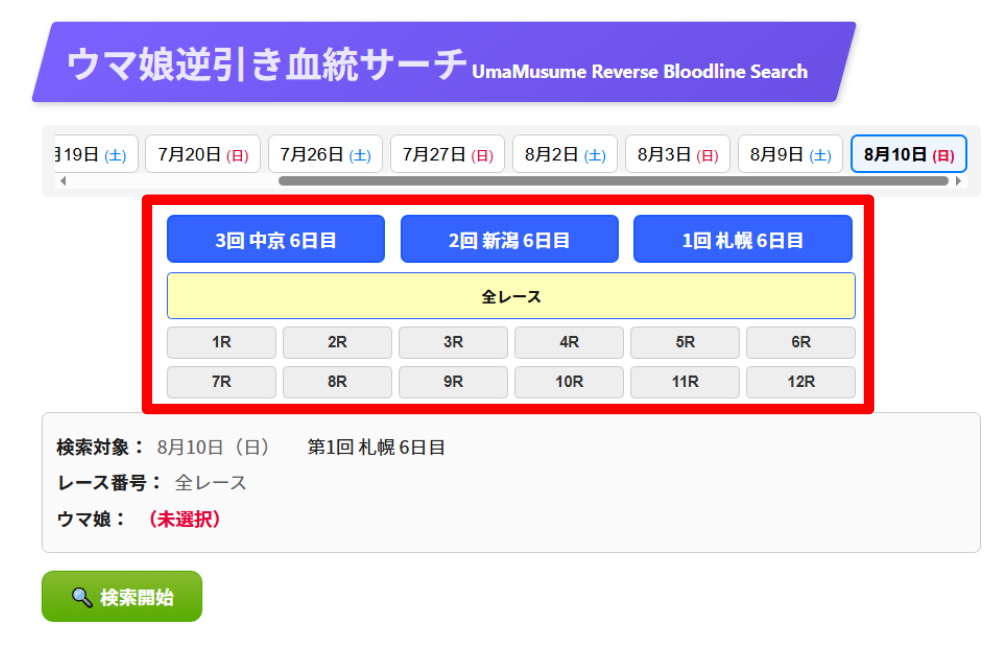Viewport: 1008px width, 655px height.
Task: Select the 7月26日 (土) date tab
Action: 325,154
